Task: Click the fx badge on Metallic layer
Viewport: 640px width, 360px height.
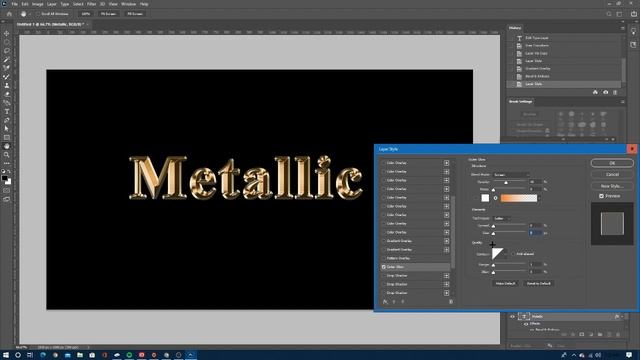Action: click(x=617, y=316)
